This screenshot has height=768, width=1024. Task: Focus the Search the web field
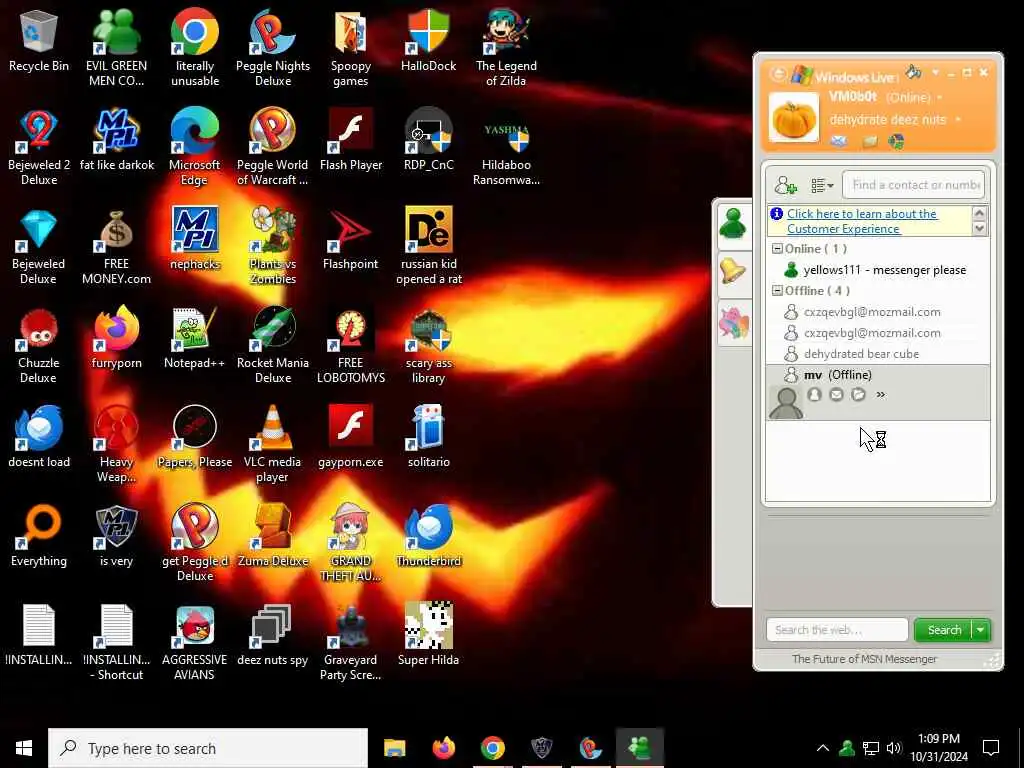(x=837, y=630)
